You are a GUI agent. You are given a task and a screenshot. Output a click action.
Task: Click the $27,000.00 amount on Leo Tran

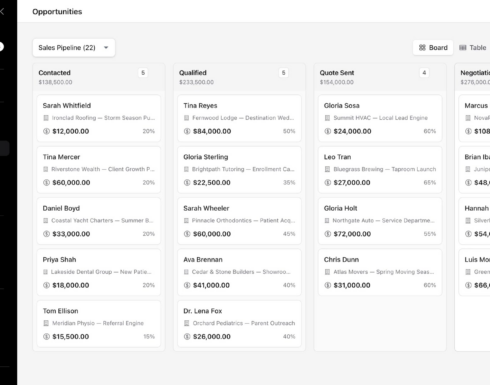(x=352, y=183)
